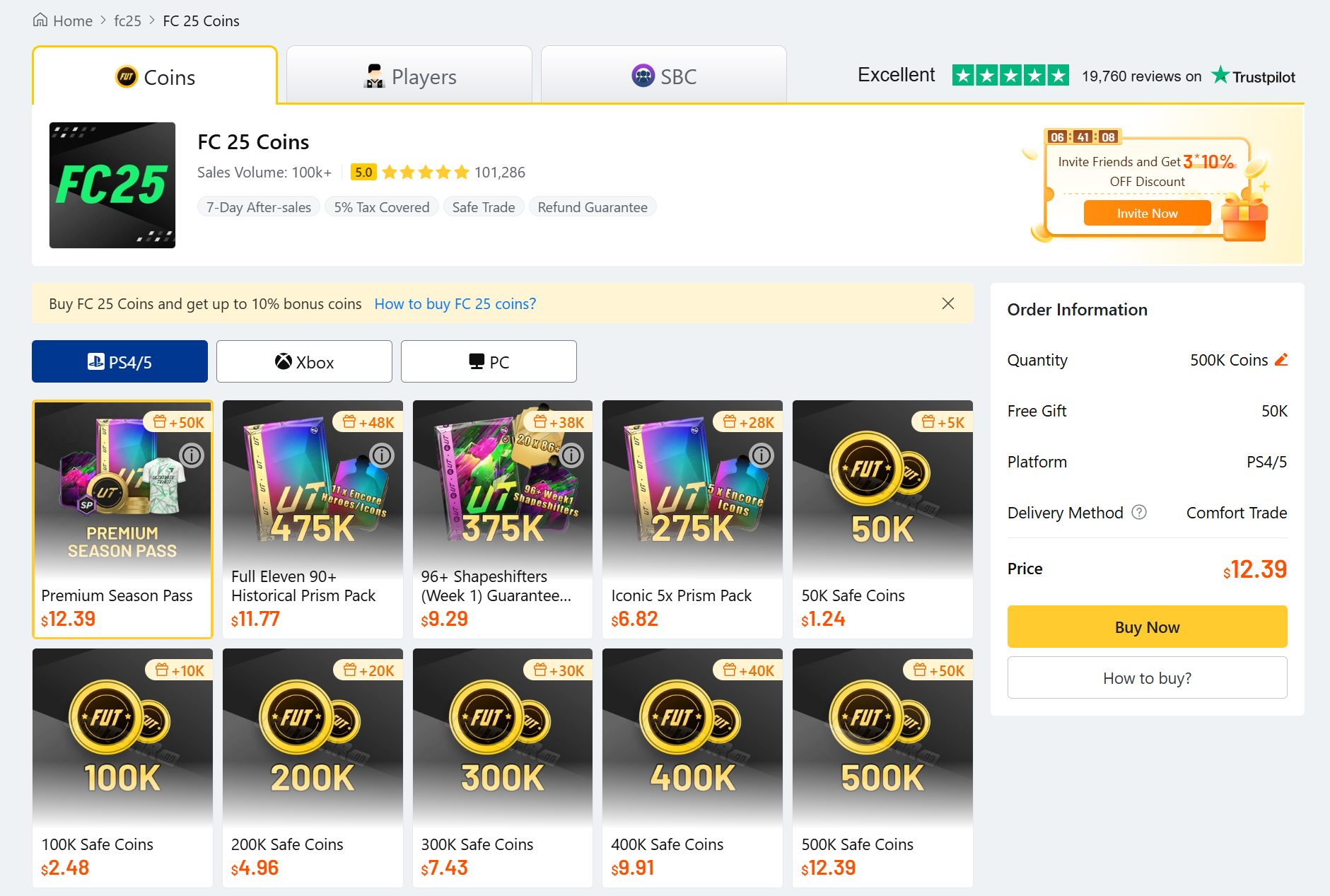Switch to the Coins tab
1330x896 pixels.
tap(155, 76)
